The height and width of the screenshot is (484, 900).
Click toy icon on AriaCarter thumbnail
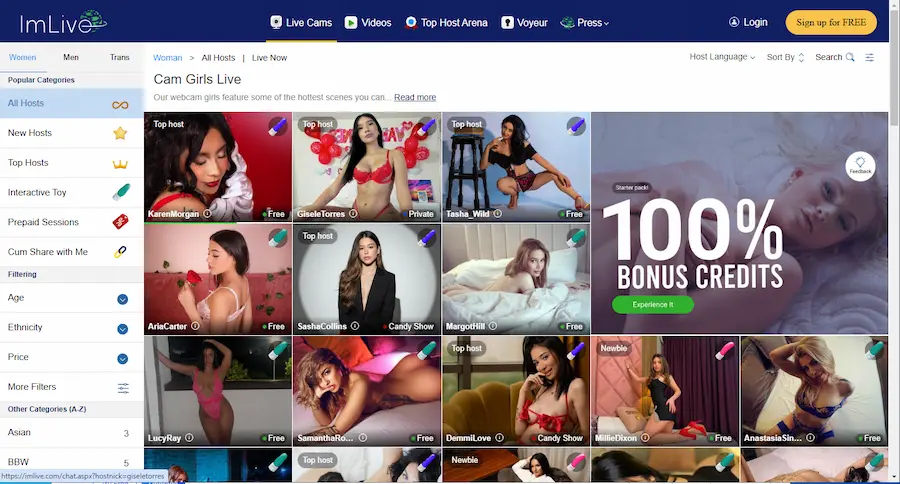[x=278, y=238]
